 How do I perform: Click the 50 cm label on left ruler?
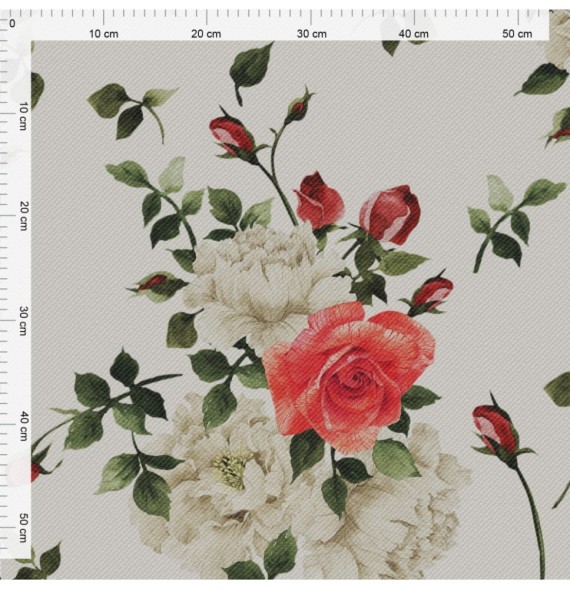click(23, 529)
